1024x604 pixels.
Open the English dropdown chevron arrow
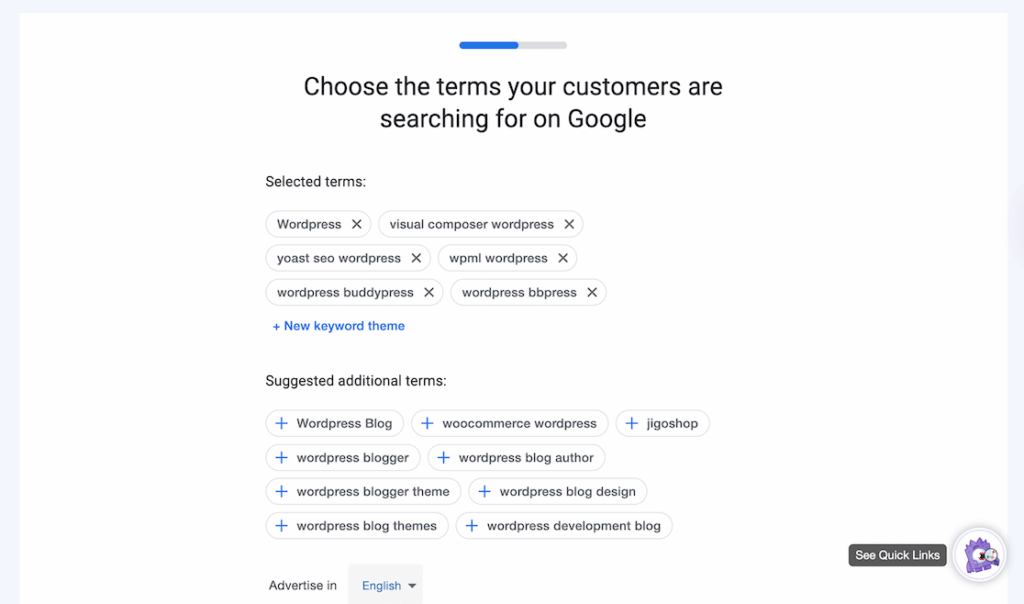tap(411, 585)
